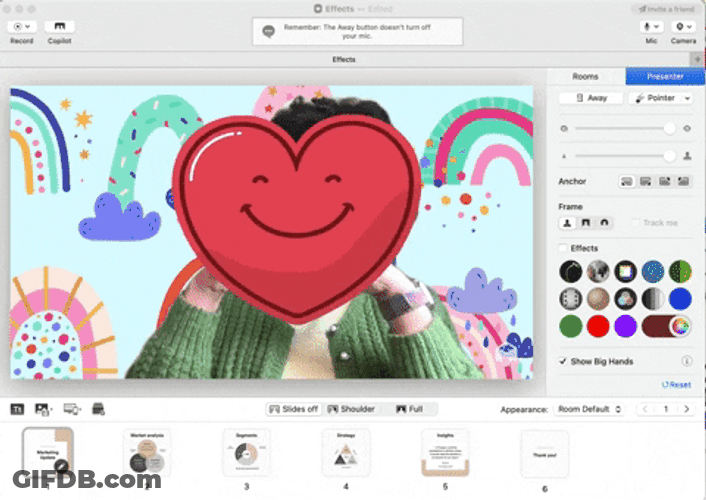Open the add image slide dropdown
Screen dimensions: 706x500
[43, 409]
